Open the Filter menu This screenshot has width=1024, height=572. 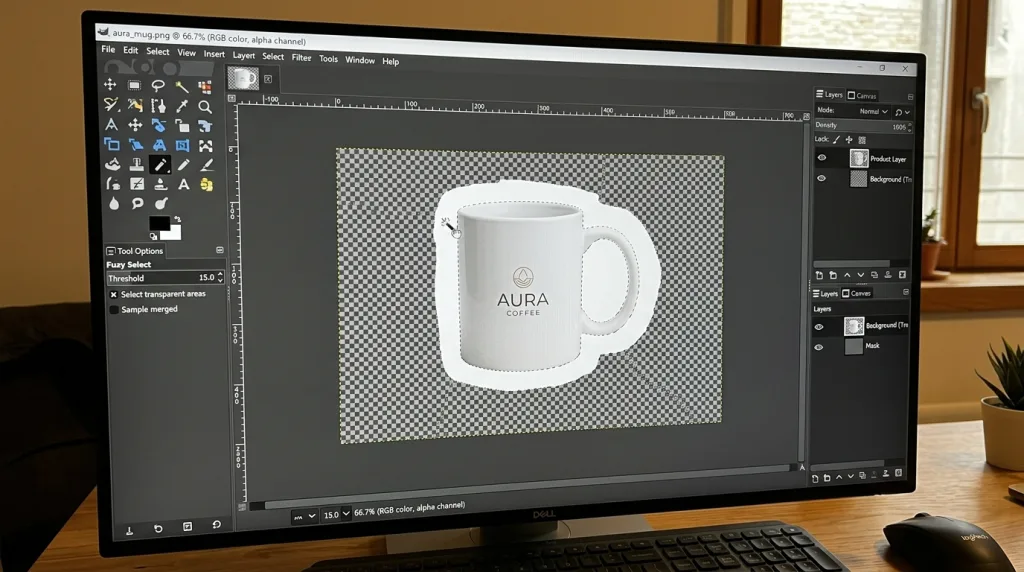pos(301,57)
